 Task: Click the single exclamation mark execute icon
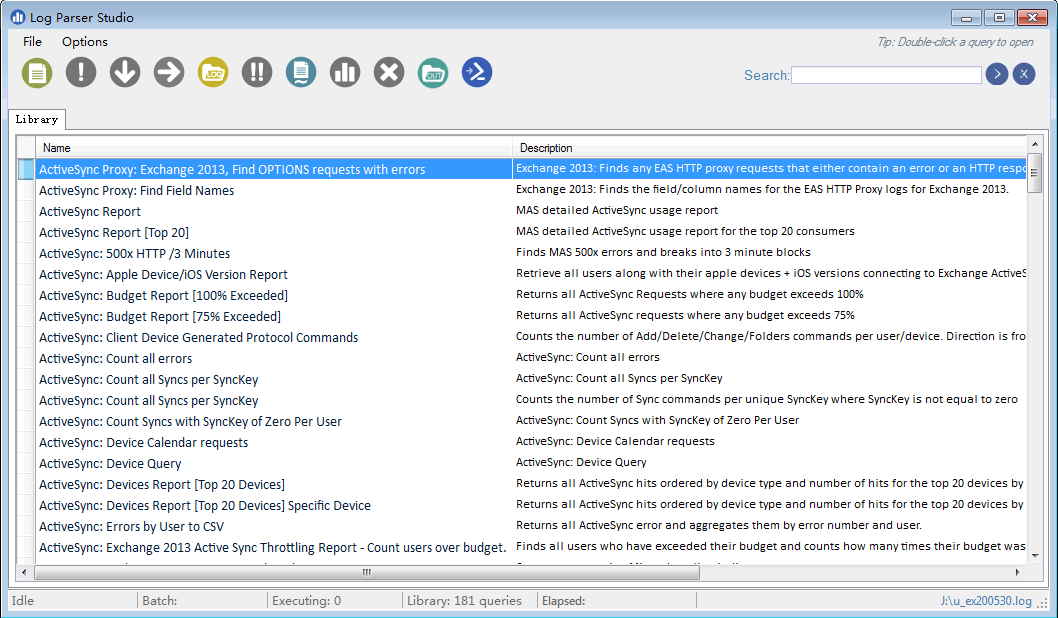point(81,72)
